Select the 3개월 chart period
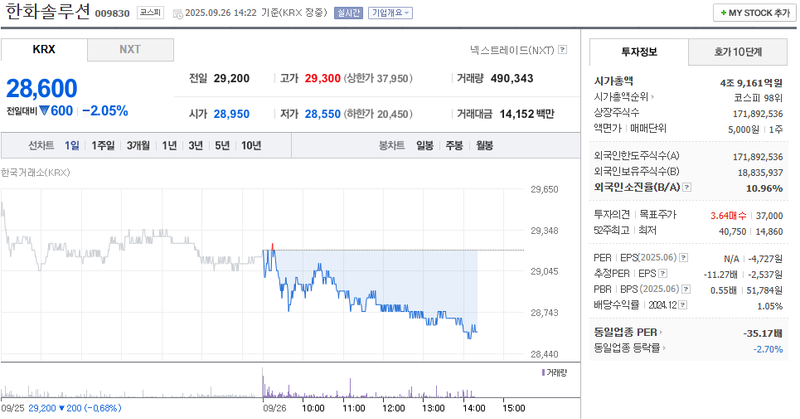This screenshot has height=419, width=800. (x=138, y=145)
